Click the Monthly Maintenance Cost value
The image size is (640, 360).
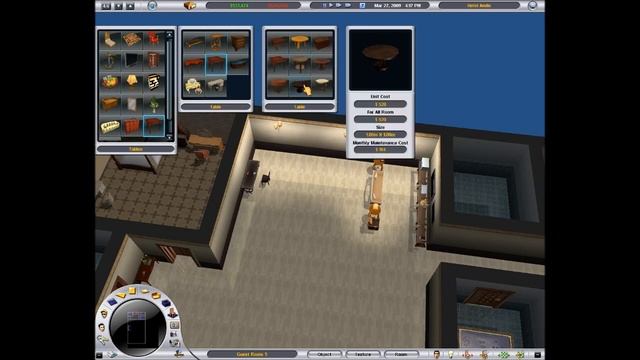point(380,150)
